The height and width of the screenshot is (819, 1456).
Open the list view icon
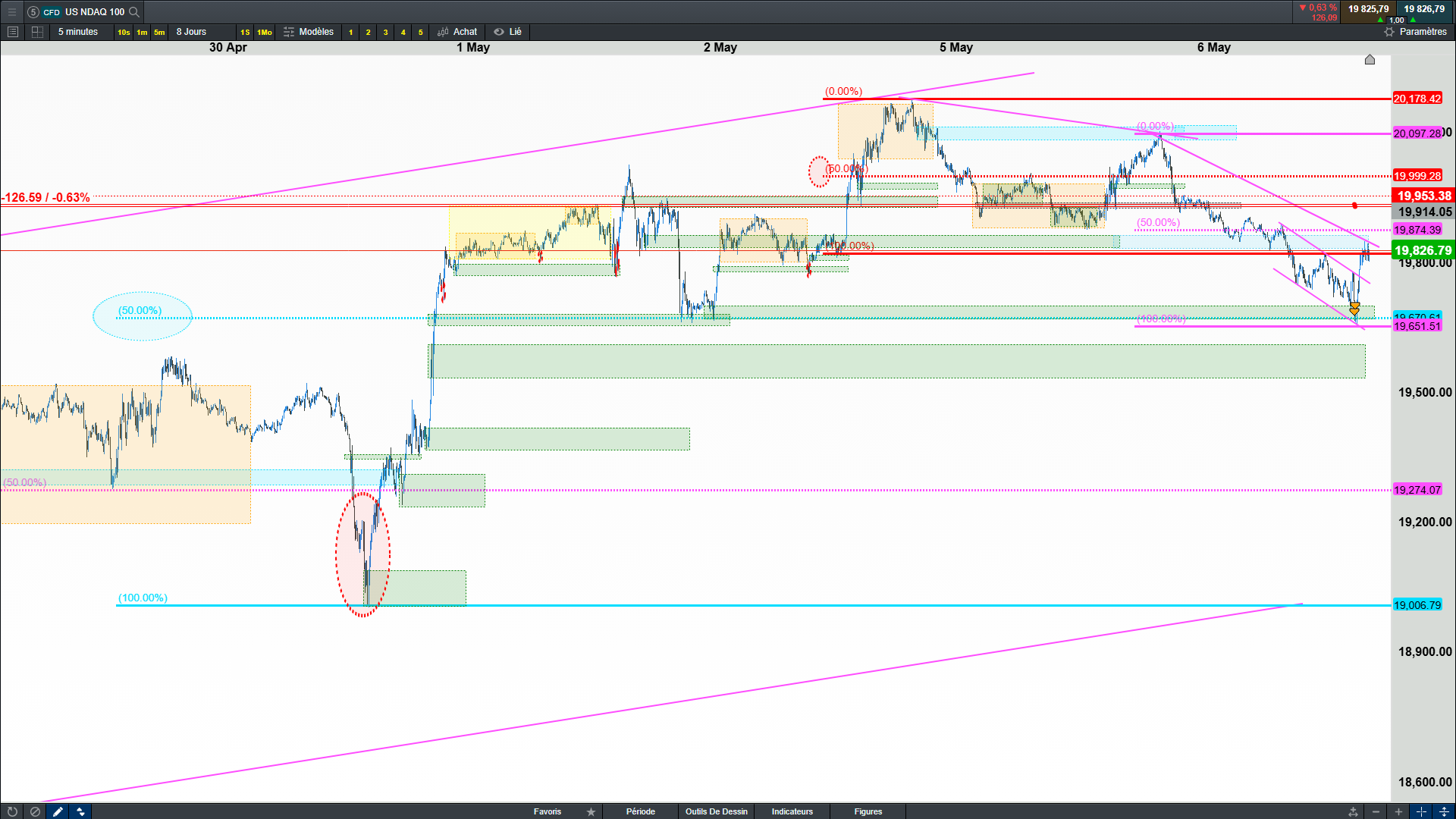(x=12, y=32)
